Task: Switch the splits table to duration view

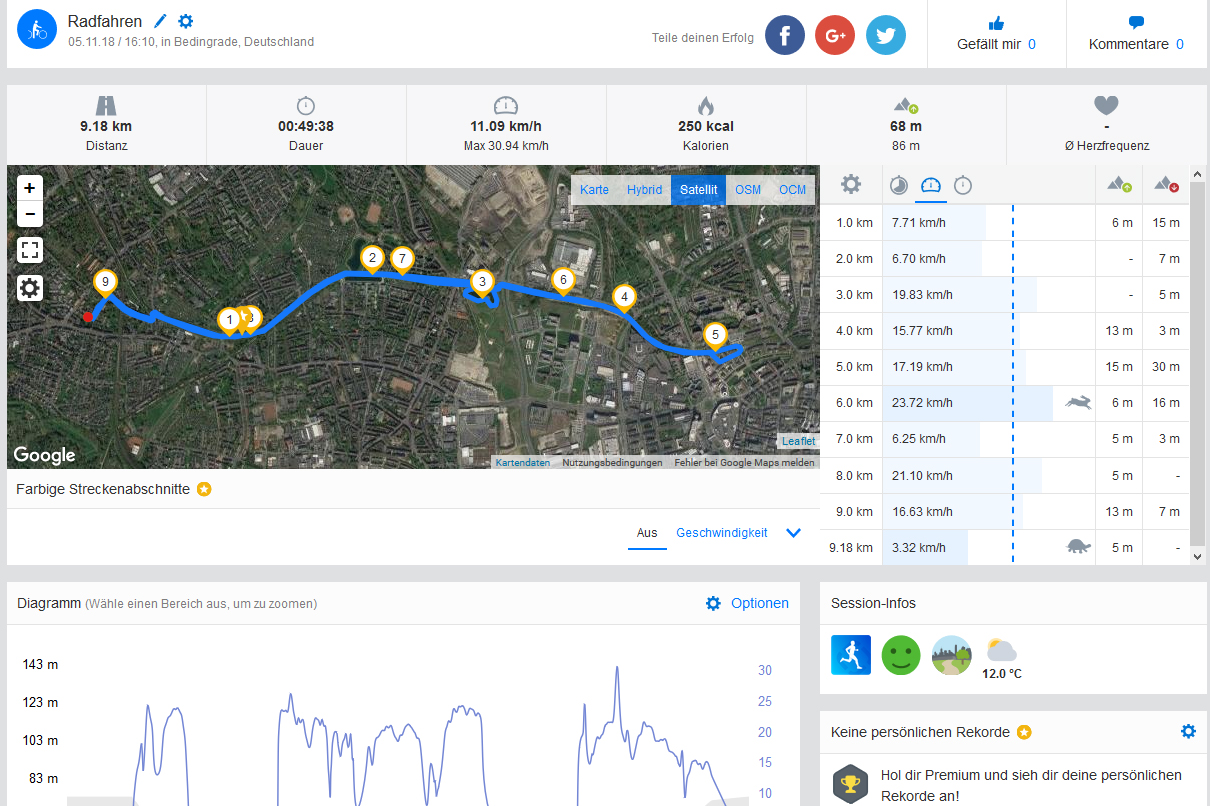Action: tap(963, 185)
